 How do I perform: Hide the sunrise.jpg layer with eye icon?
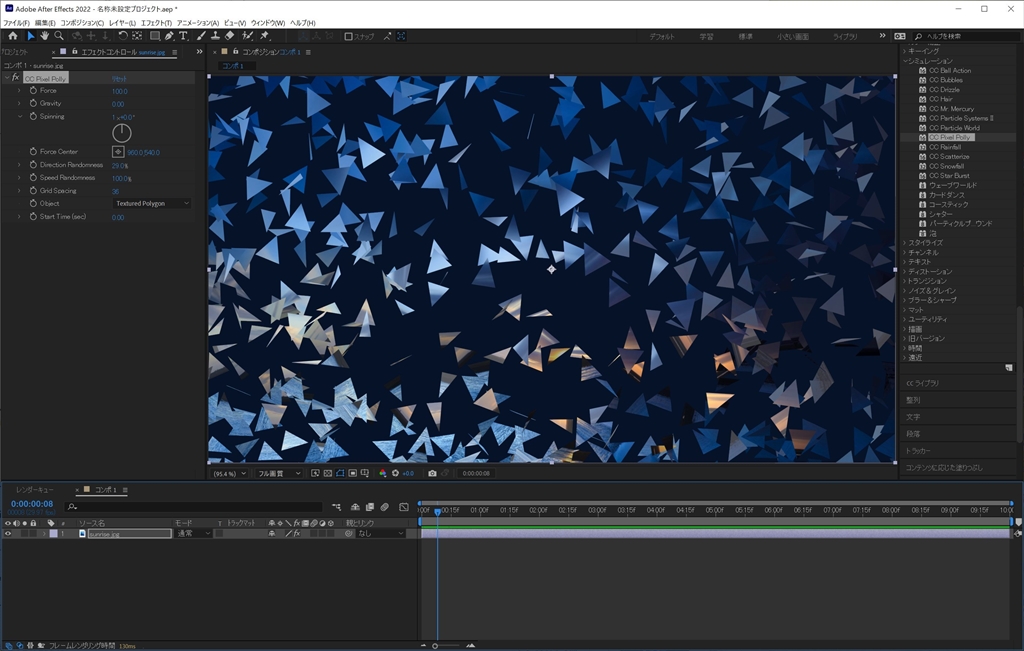(x=8, y=534)
